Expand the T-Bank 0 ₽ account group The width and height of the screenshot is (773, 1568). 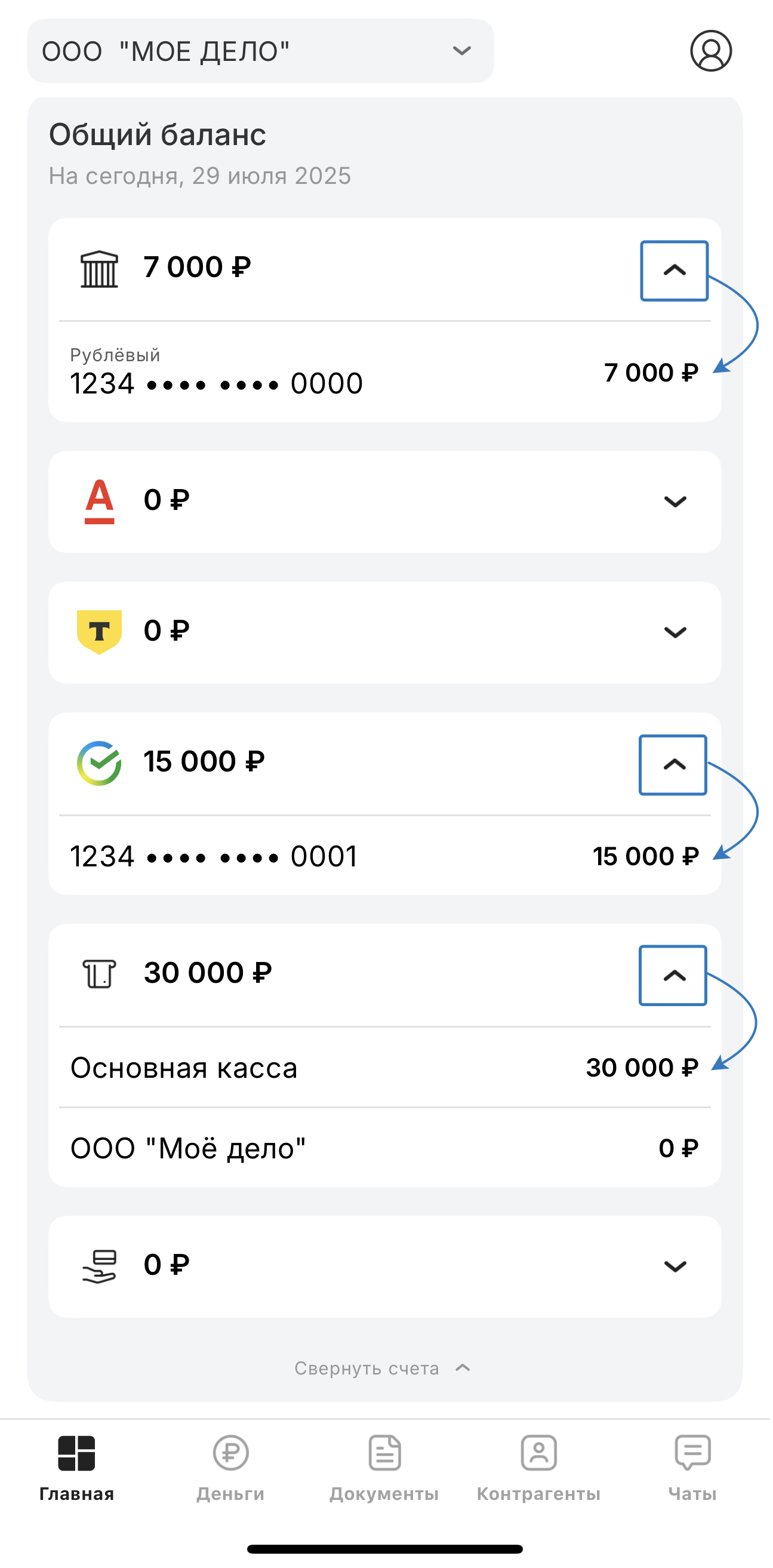pos(675,632)
